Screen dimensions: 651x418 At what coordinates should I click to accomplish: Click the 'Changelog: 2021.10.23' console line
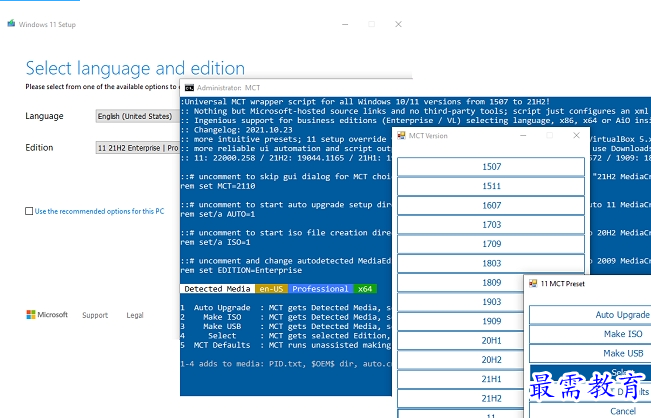tap(237, 130)
